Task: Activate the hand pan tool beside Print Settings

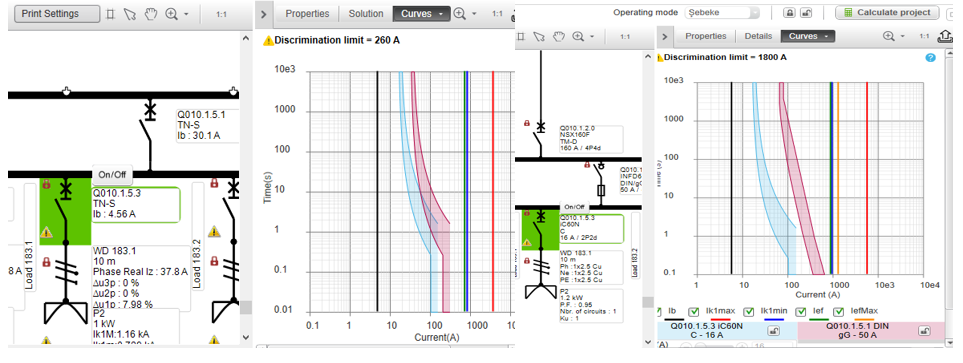Action: (x=150, y=14)
